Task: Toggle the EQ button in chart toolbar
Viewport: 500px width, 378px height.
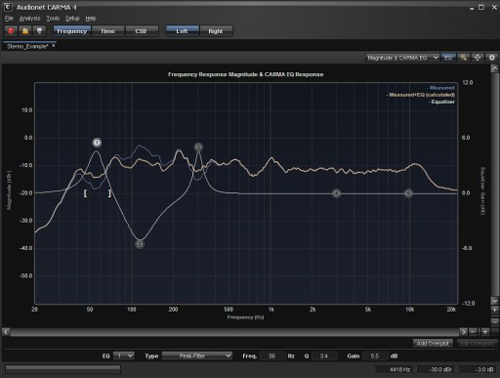Action: (448, 58)
